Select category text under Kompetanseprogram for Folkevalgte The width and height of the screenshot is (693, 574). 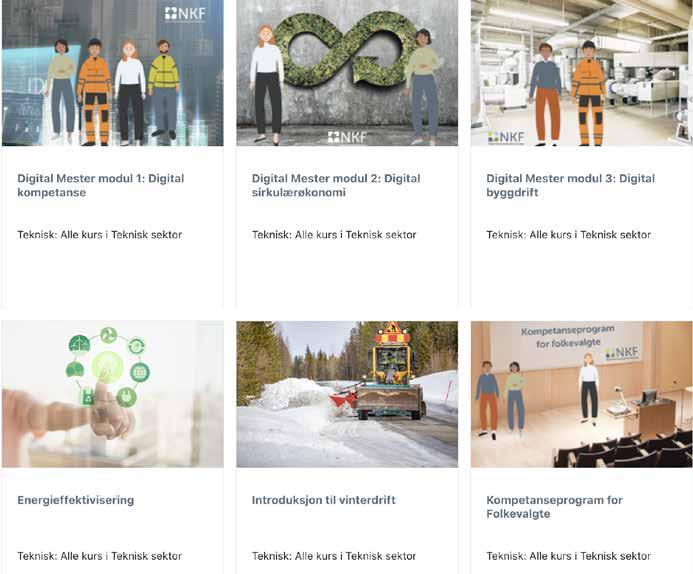(x=568, y=556)
